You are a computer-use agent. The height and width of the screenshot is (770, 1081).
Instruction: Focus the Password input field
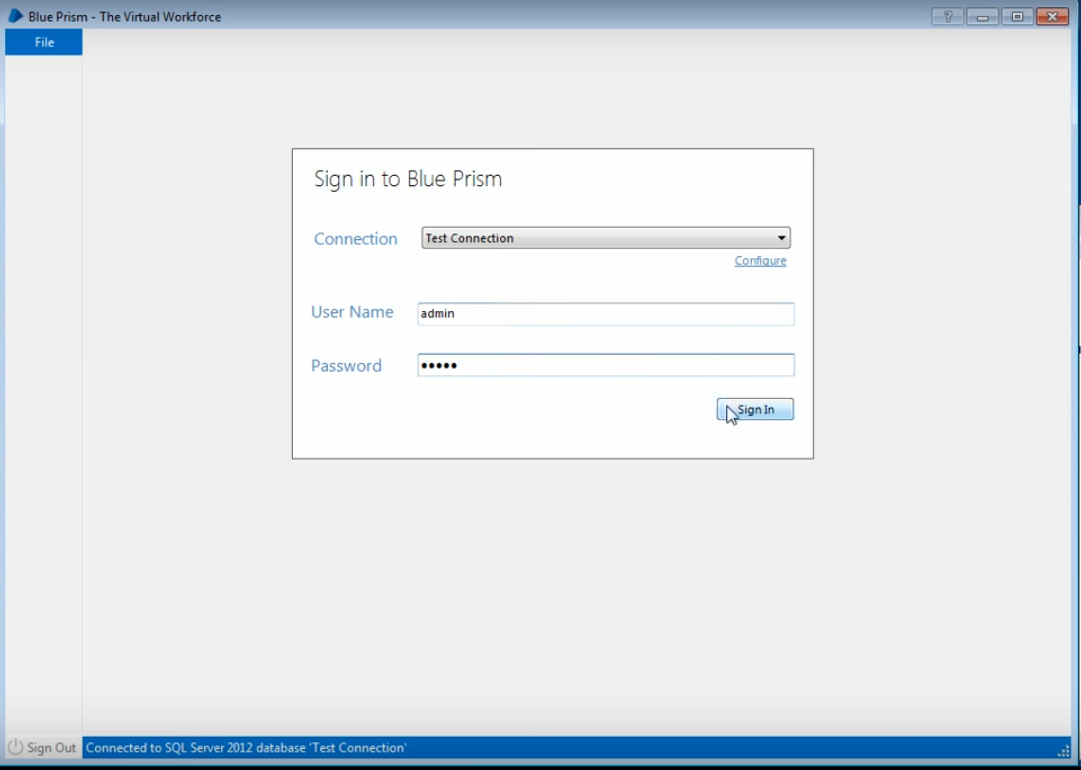click(606, 365)
